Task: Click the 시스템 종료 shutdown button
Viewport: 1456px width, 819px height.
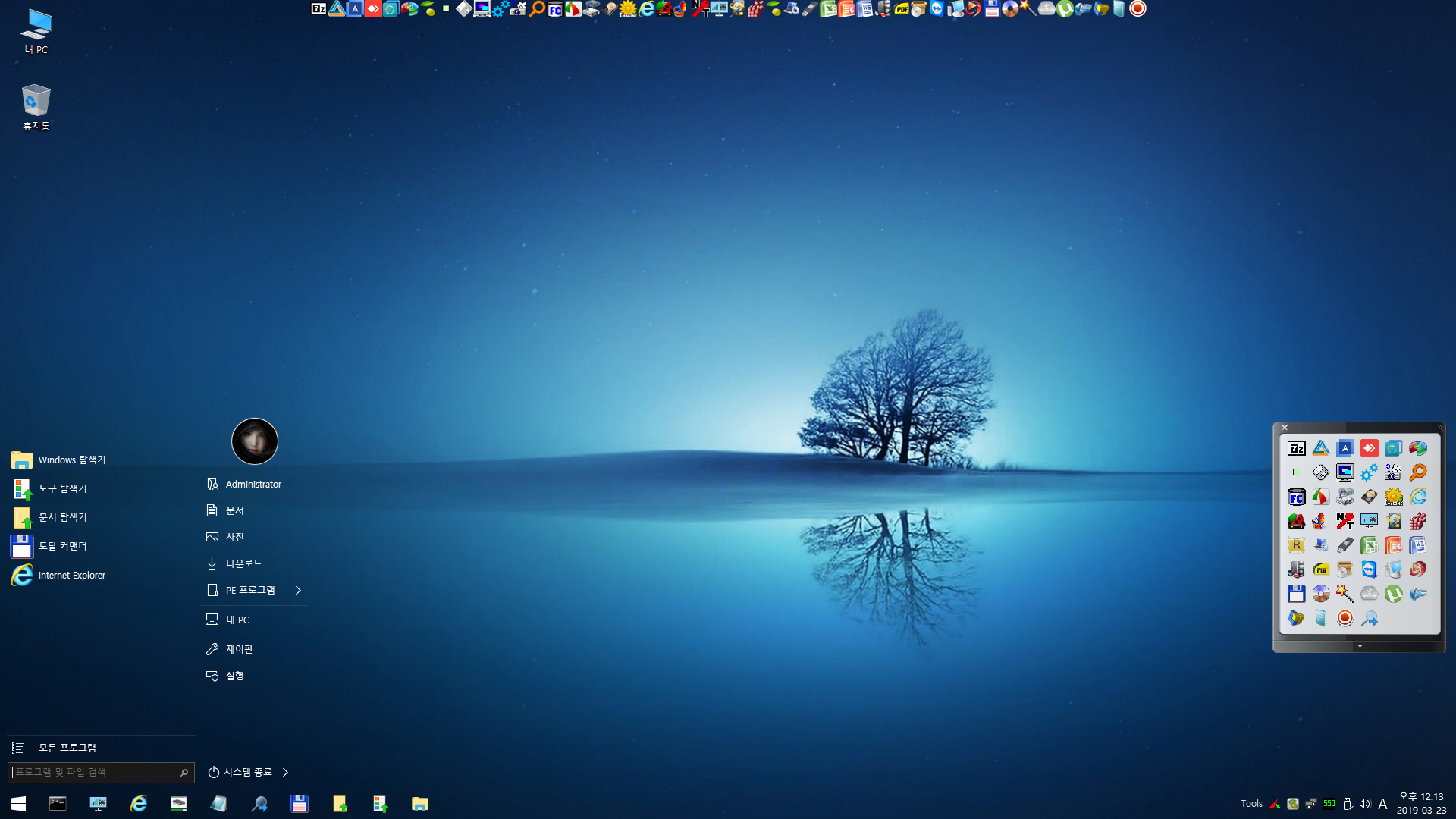Action: [x=240, y=772]
